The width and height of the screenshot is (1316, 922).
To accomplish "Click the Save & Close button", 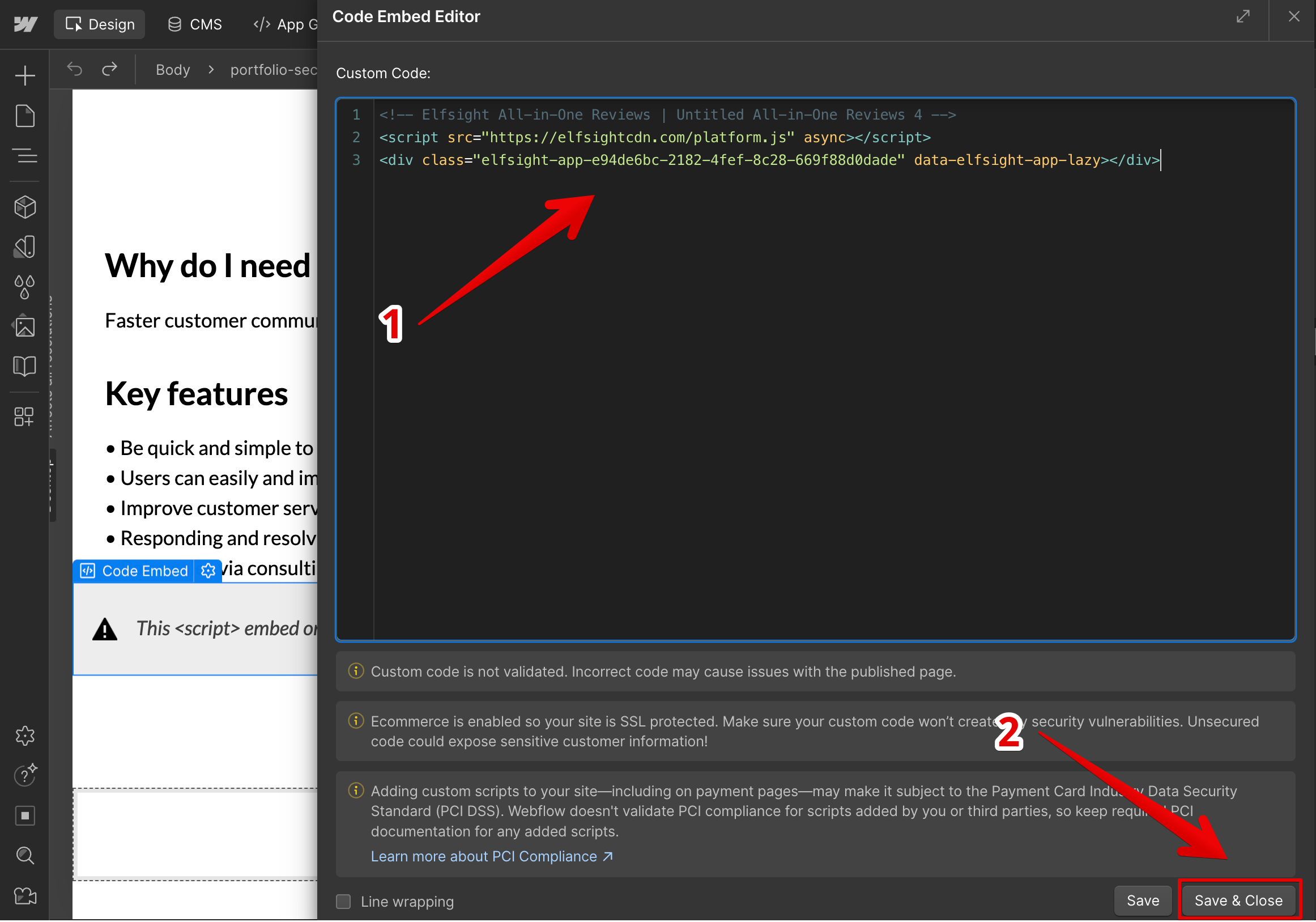I will coord(1238,900).
